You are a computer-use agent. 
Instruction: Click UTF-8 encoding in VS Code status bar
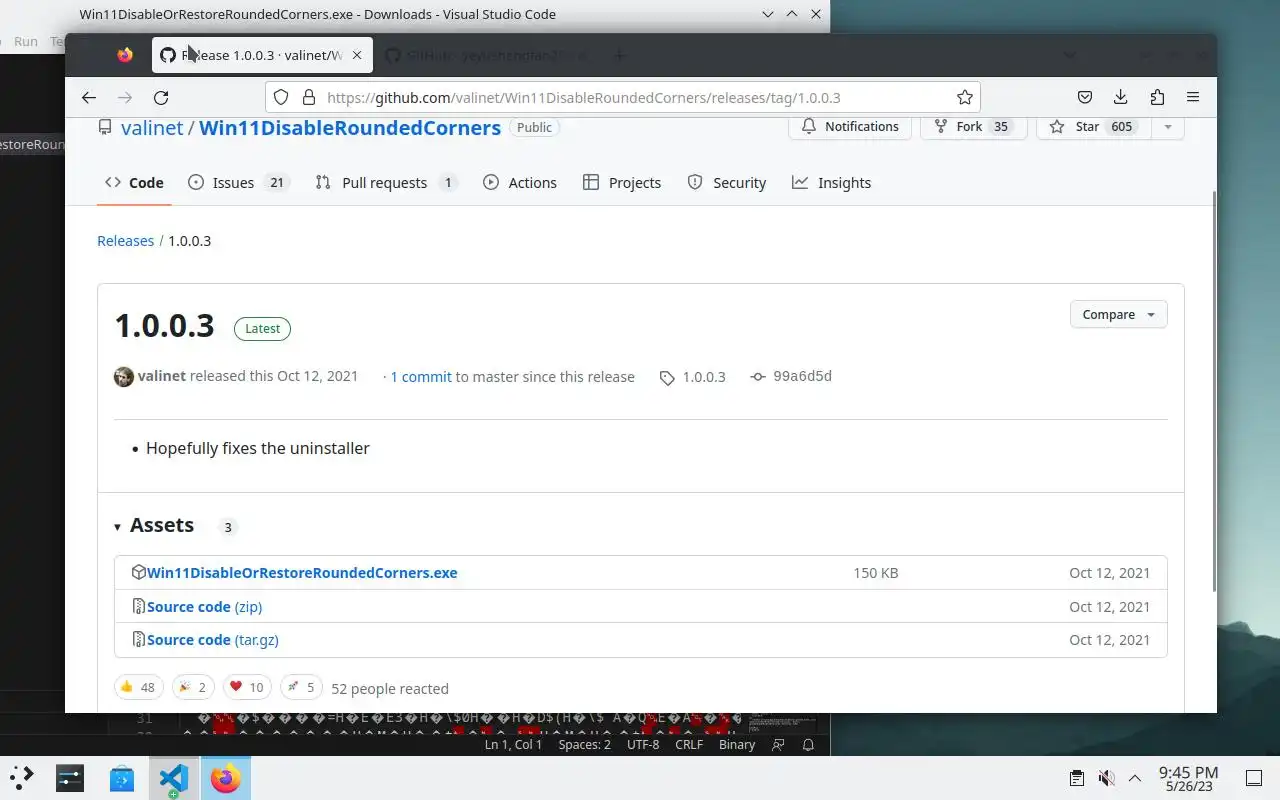643,744
